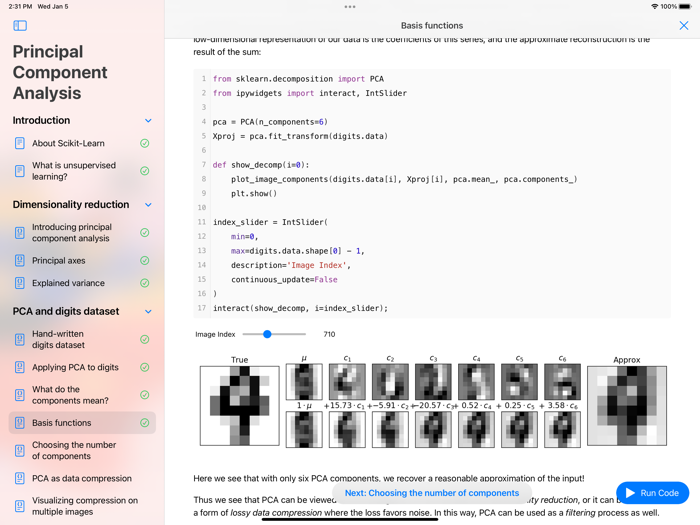This screenshot has width=700, height=525.
Task: Click the Principal axes lesson icon
Action: [20, 260]
